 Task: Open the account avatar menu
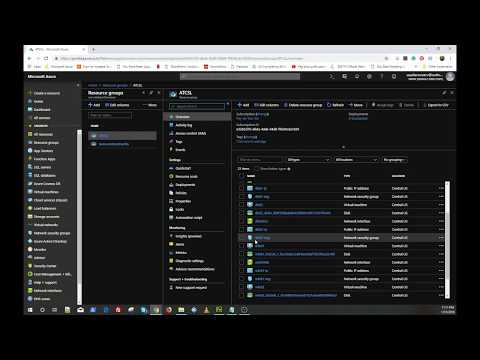[450, 77]
